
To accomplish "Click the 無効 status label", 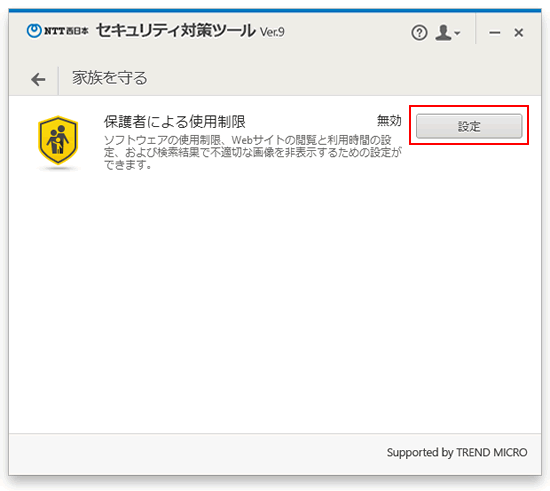I will click(x=389, y=121).
